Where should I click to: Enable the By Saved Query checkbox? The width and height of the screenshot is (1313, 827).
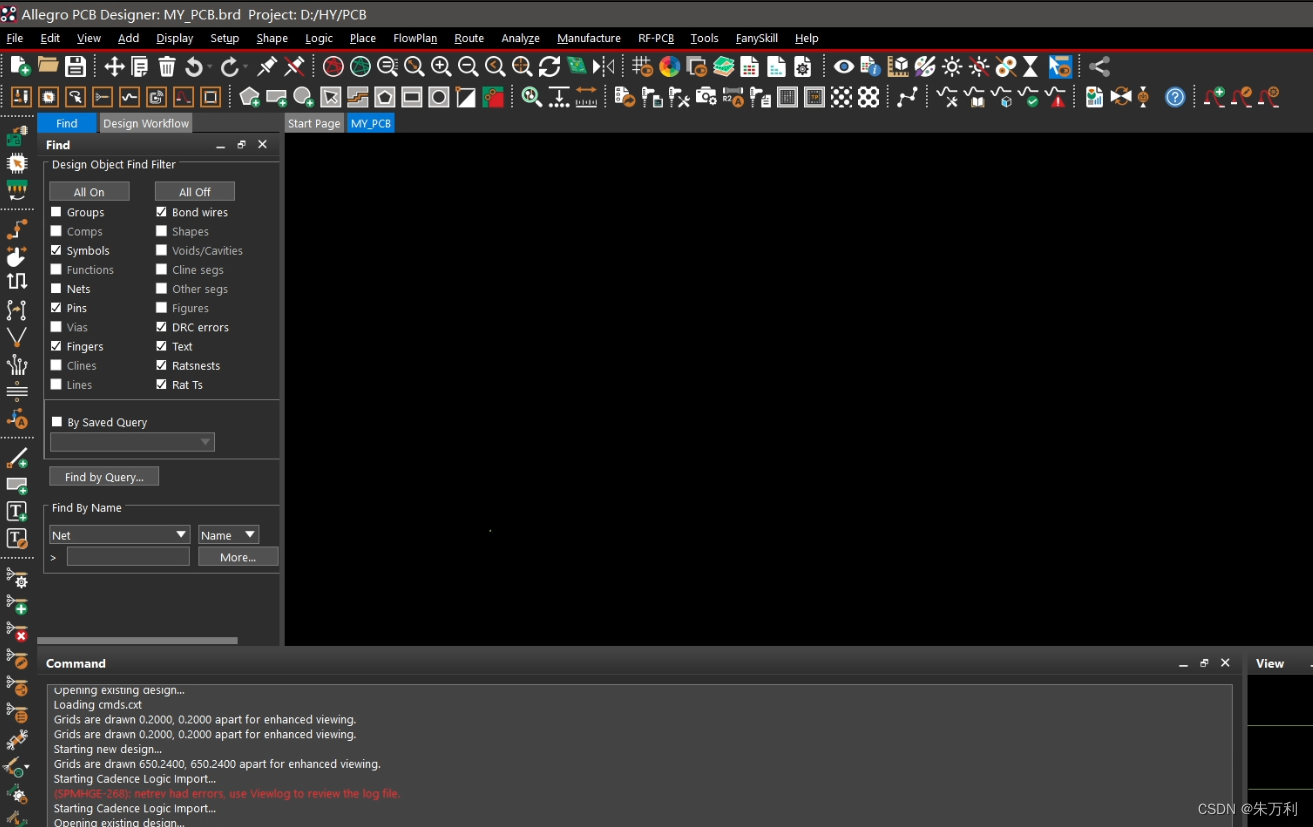57,422
